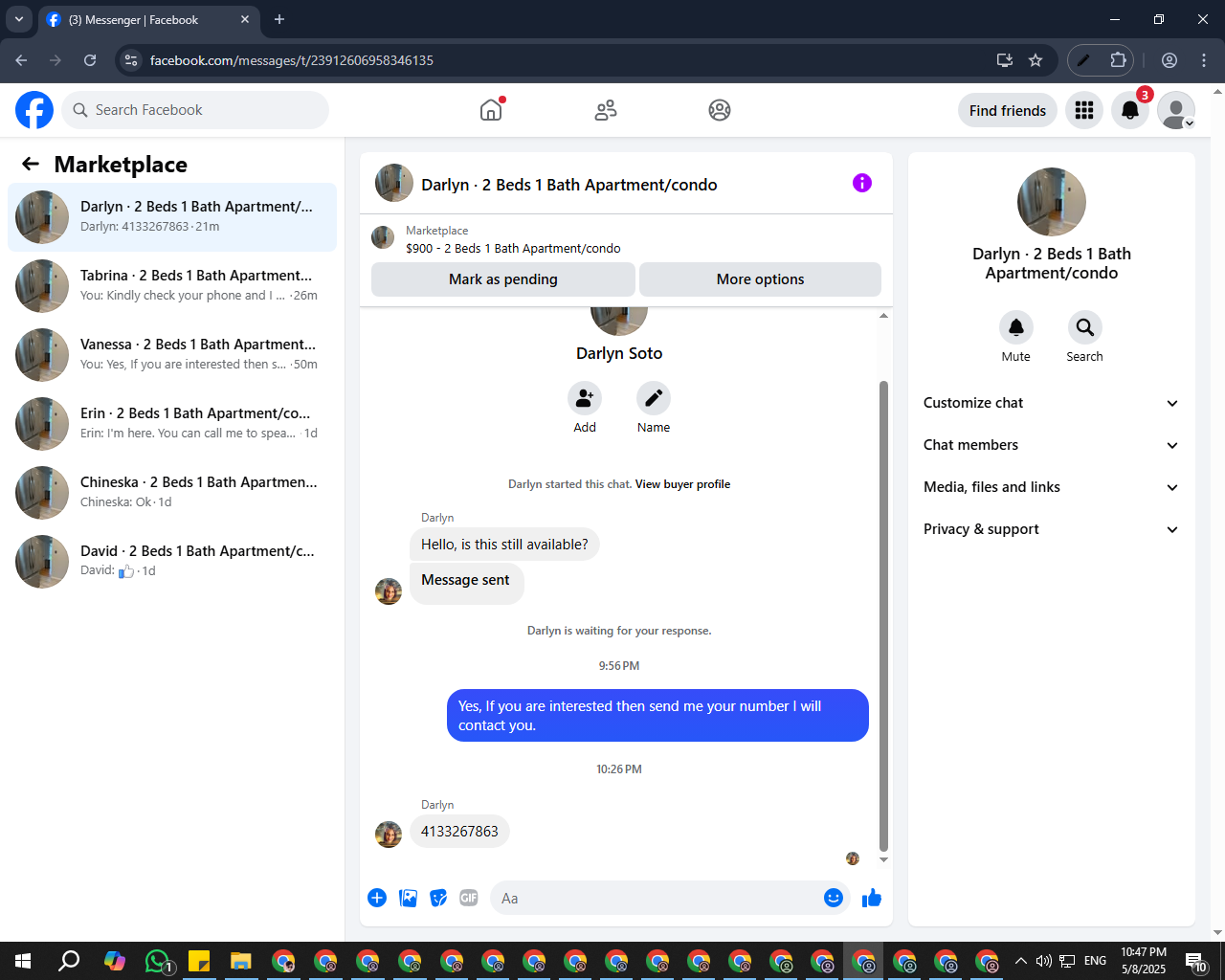Mute the Darlyn conversation
Screen dimensions: 1225x980
[1016, 327]
